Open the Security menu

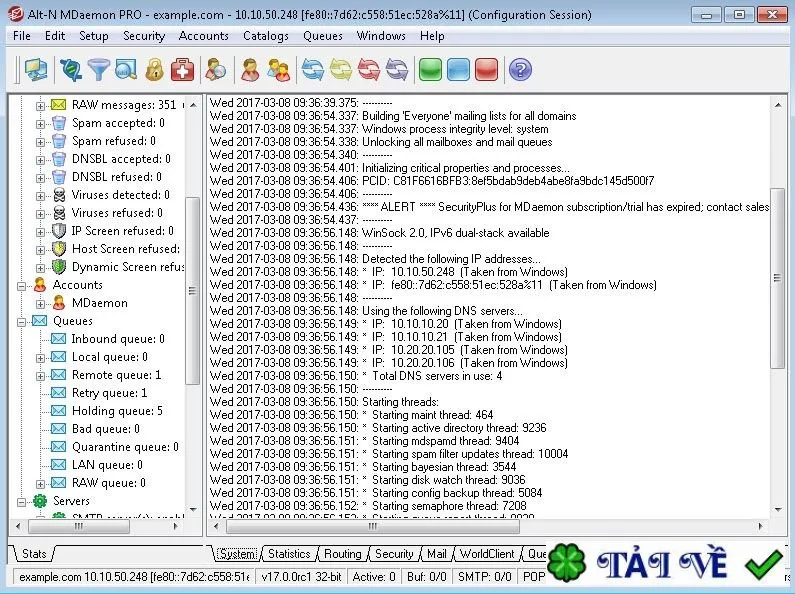click(144, 36)
